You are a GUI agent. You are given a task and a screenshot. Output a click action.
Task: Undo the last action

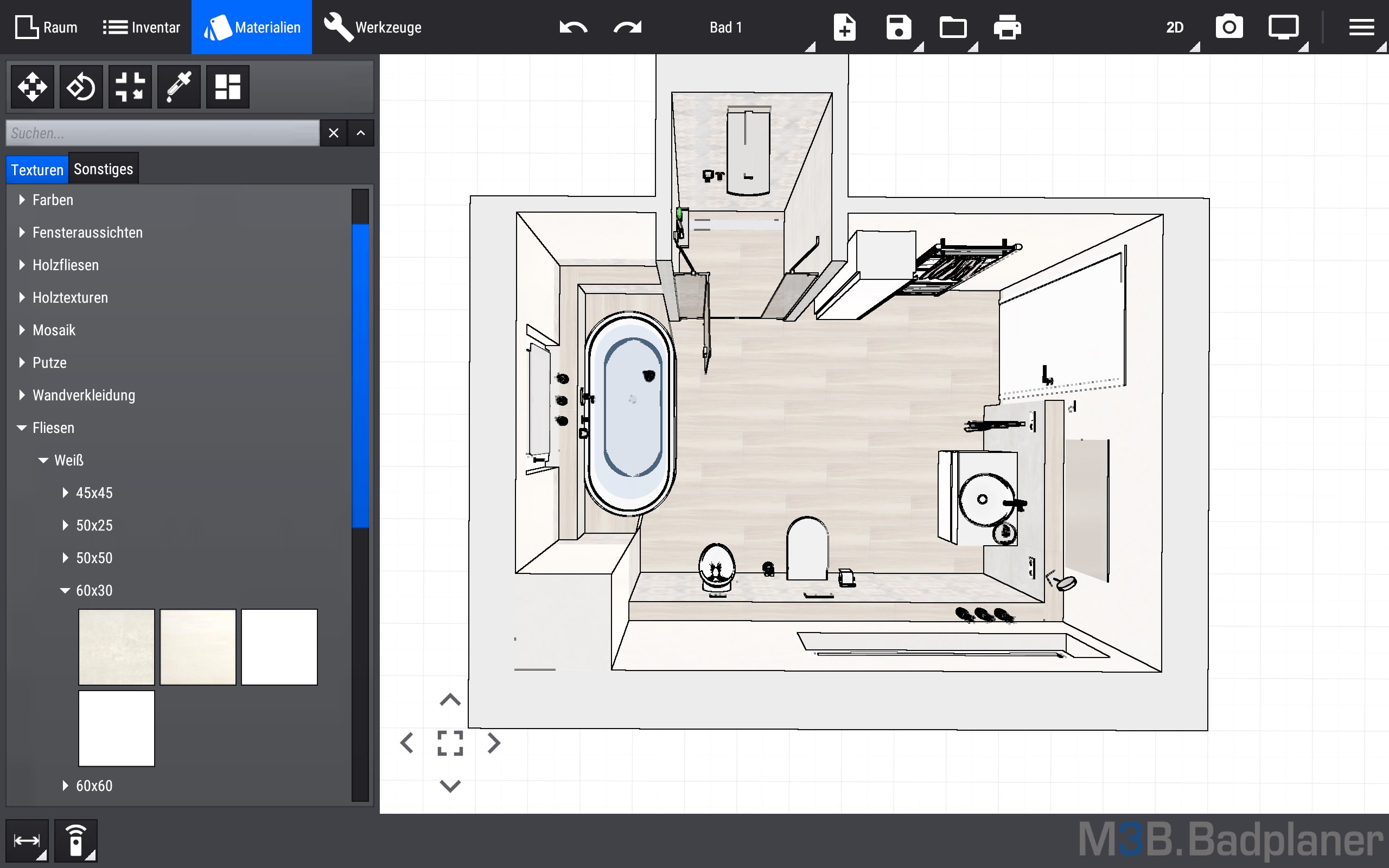[x=573, y=27]
